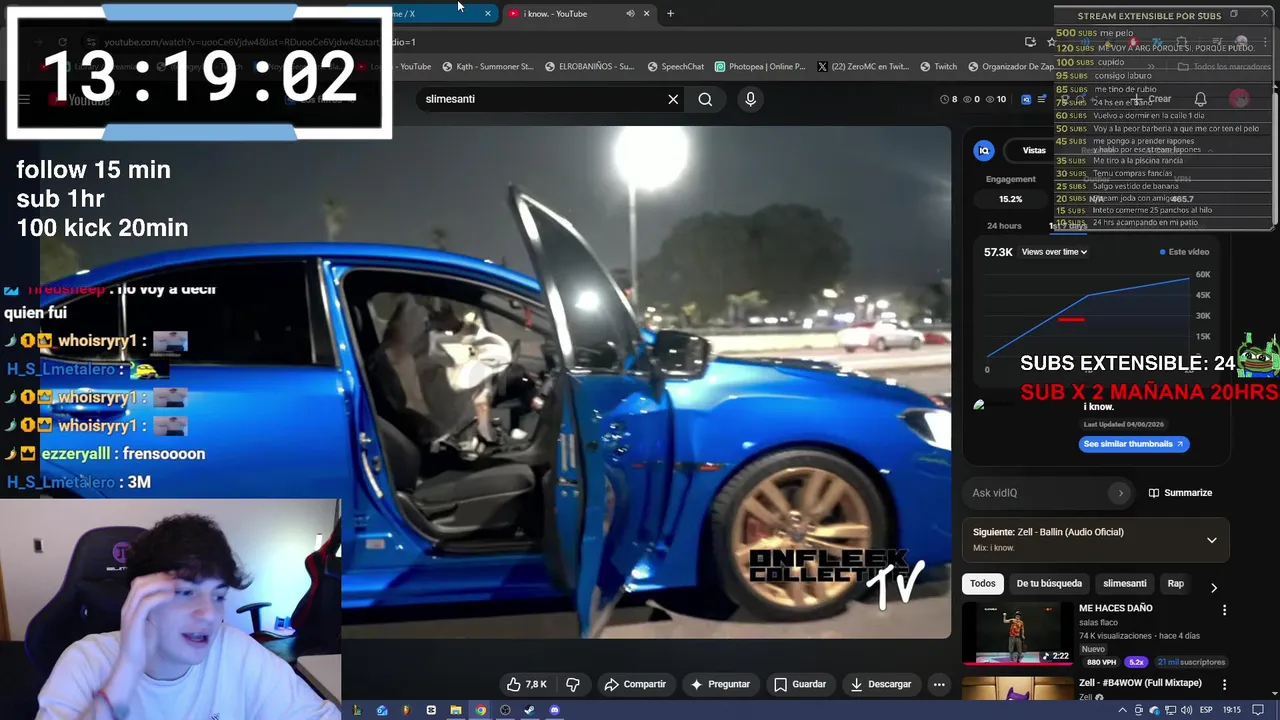Open Steam from the taskbar
The width and height of the screenshot is (1280, 720).
(529, 711)
